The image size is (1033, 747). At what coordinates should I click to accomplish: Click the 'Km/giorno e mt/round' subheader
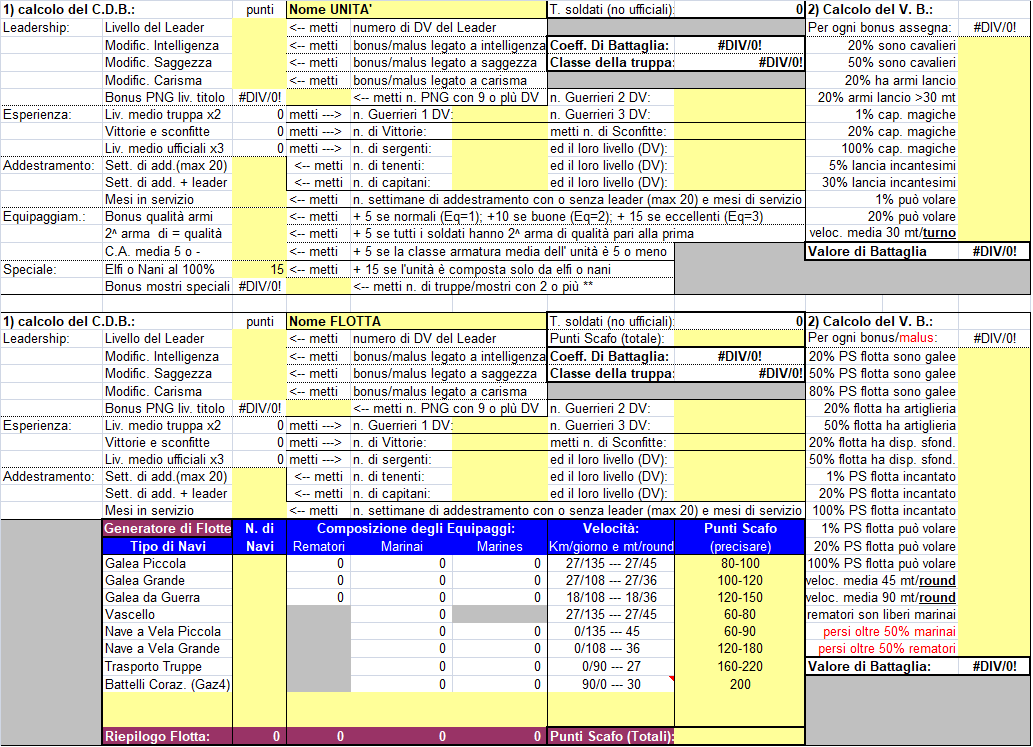tap(611, 546)
